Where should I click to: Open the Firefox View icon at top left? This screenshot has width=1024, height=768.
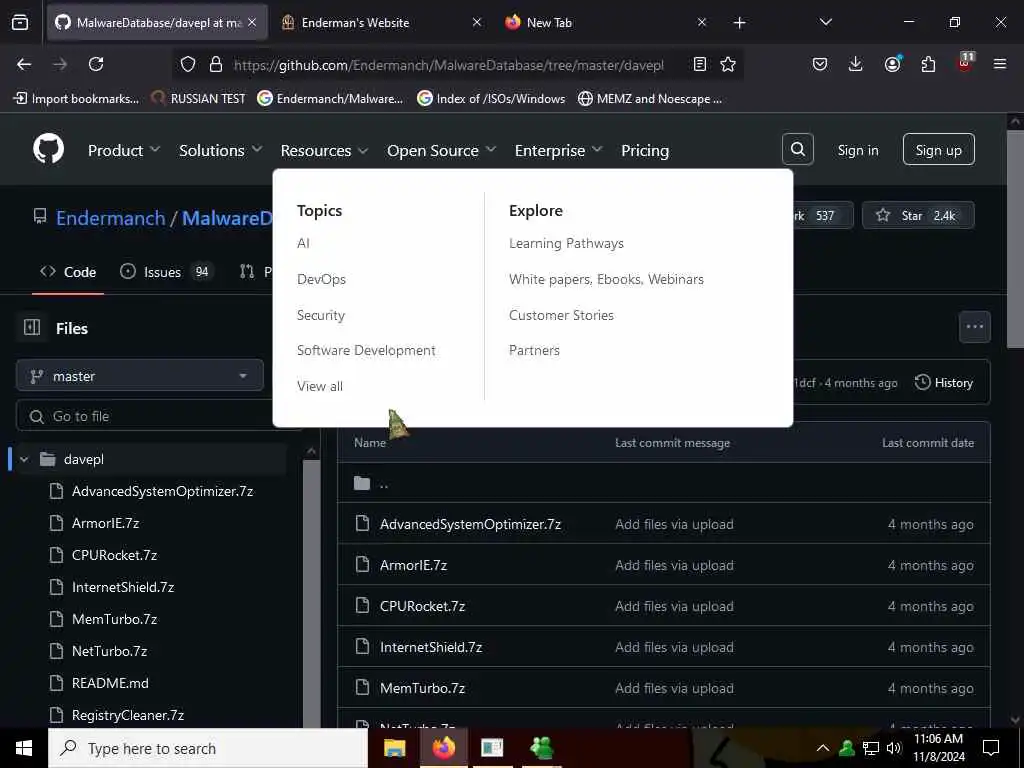[x=20, y=23]
